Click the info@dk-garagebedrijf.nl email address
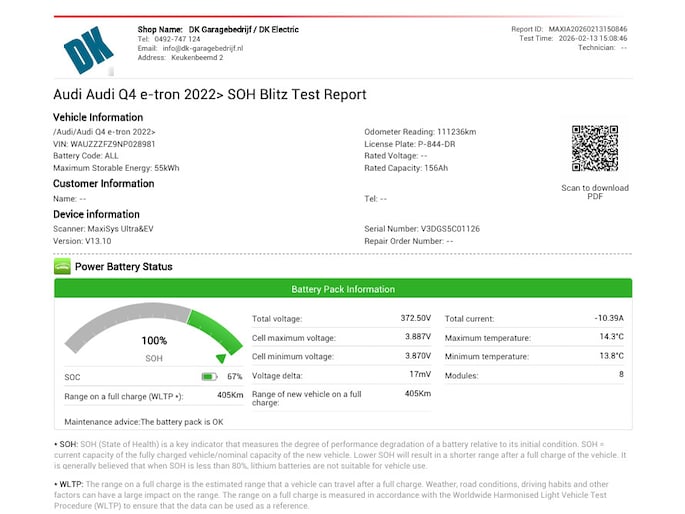 [x=206, y=49]
